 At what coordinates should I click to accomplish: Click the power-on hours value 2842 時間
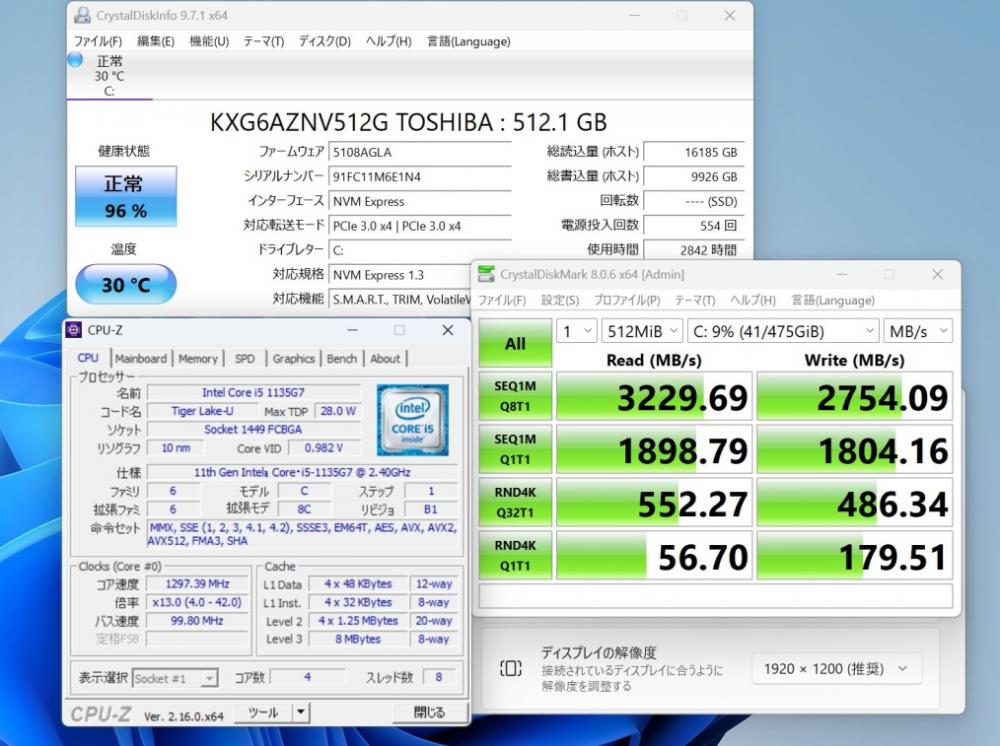point(693,250)
